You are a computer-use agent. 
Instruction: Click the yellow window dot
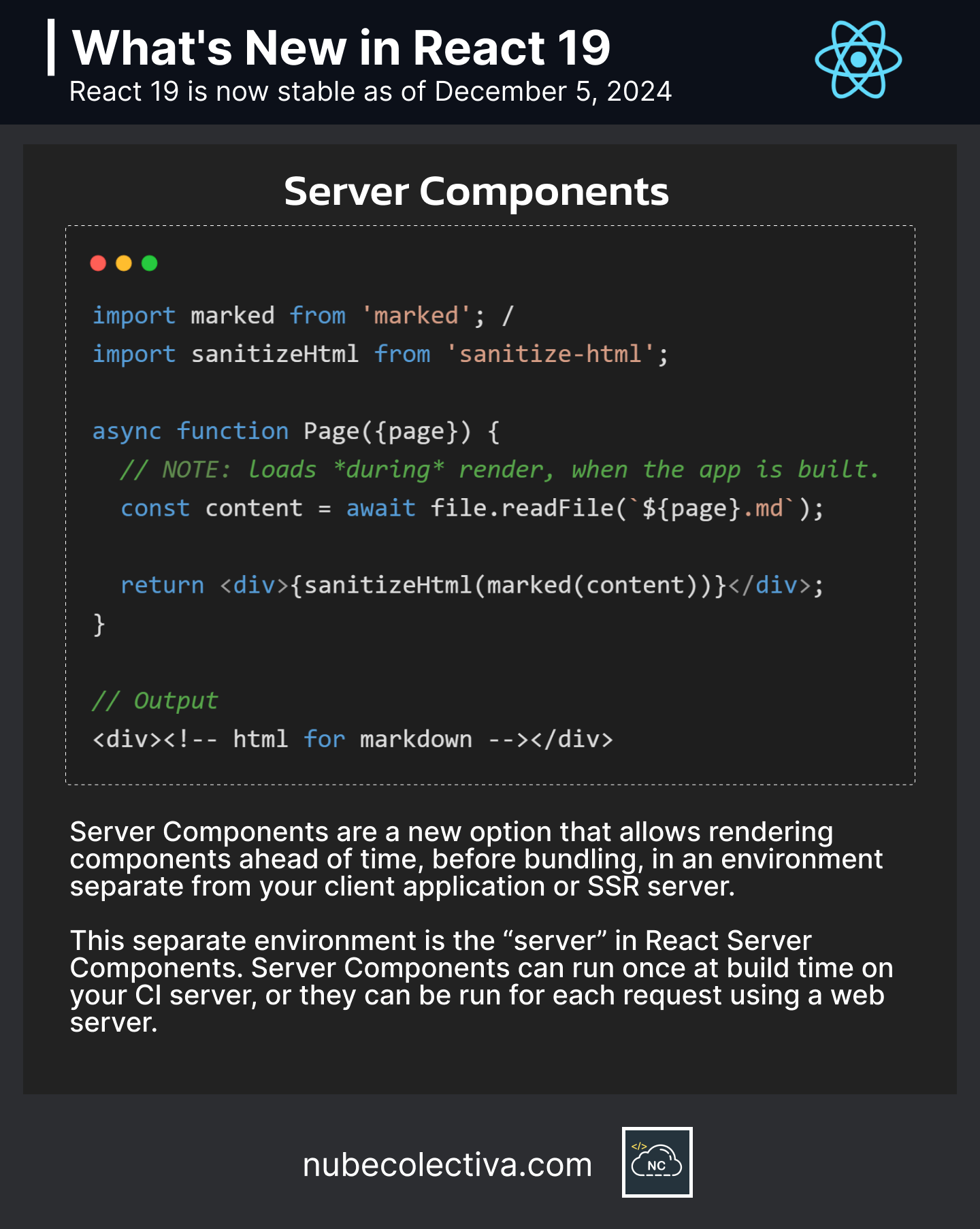[124, 263]
